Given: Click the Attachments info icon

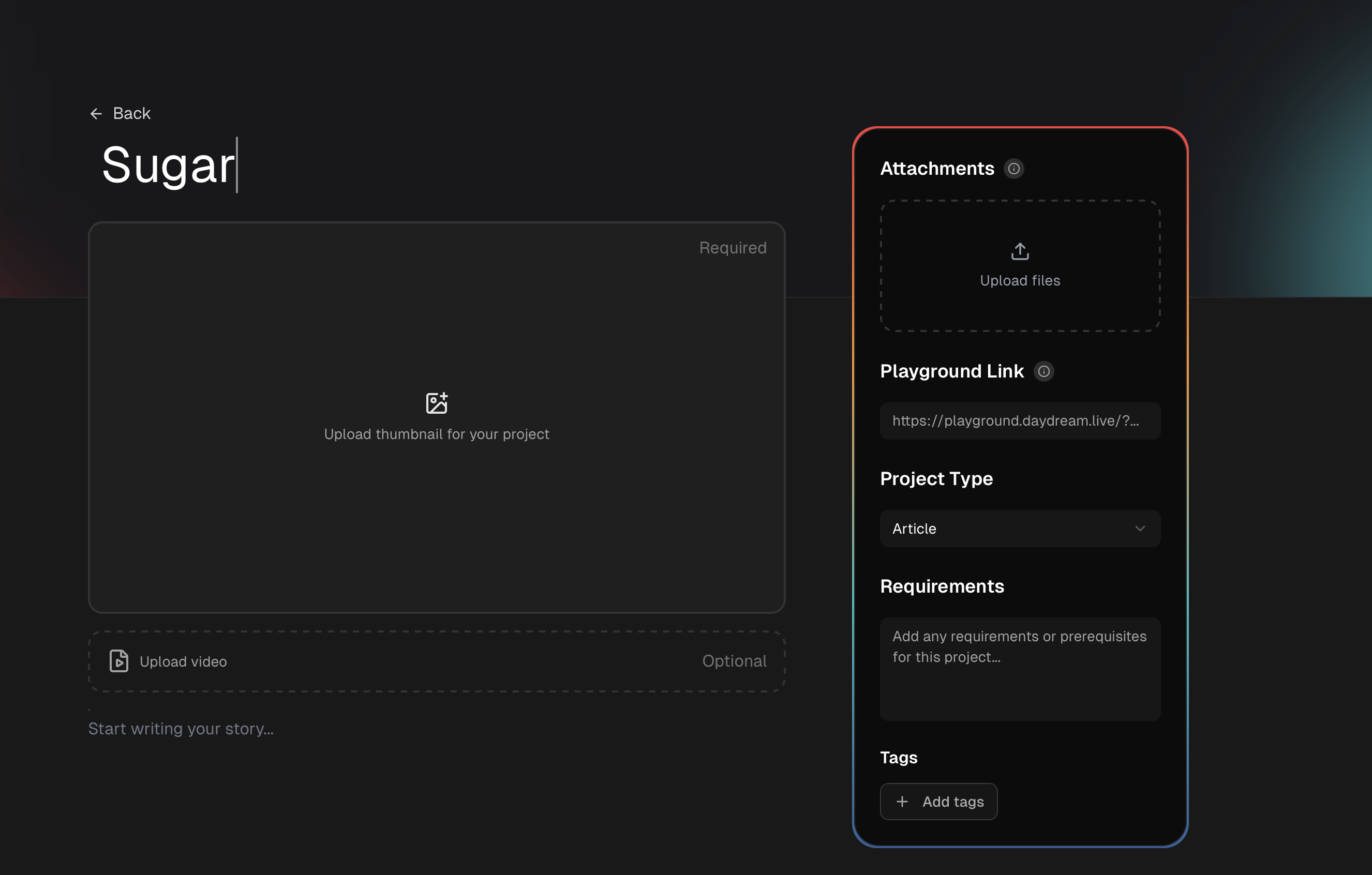Looking at the screenshot, I should point(1013,169).
